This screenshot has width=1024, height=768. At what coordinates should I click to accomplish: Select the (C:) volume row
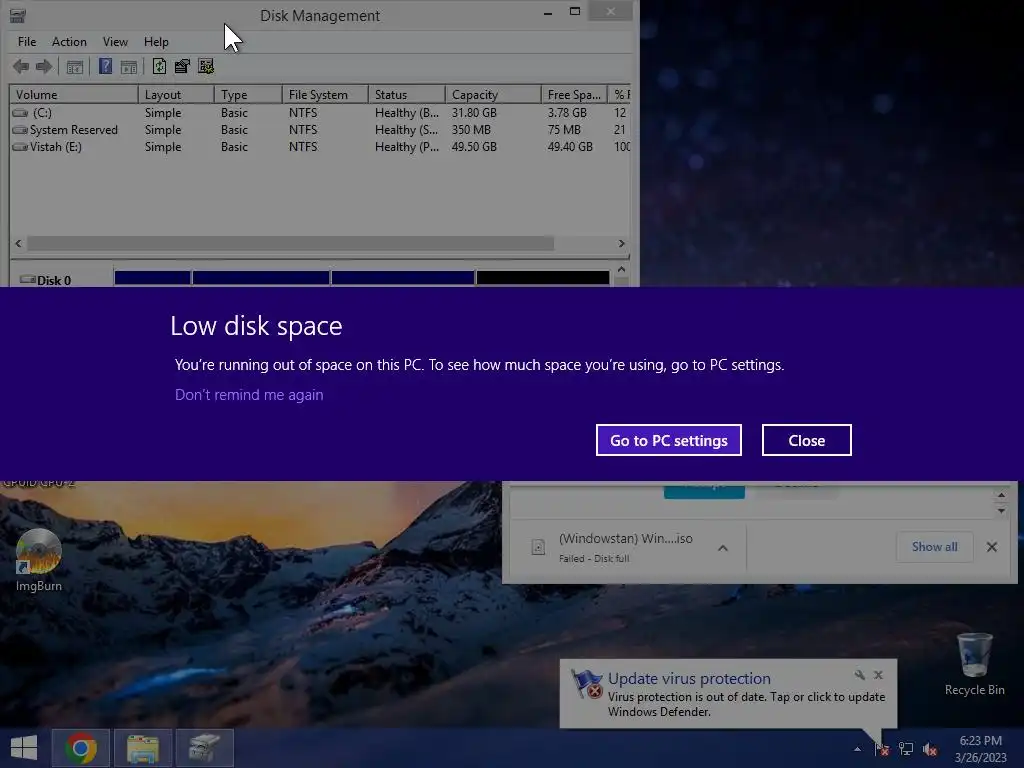[320, 112]
